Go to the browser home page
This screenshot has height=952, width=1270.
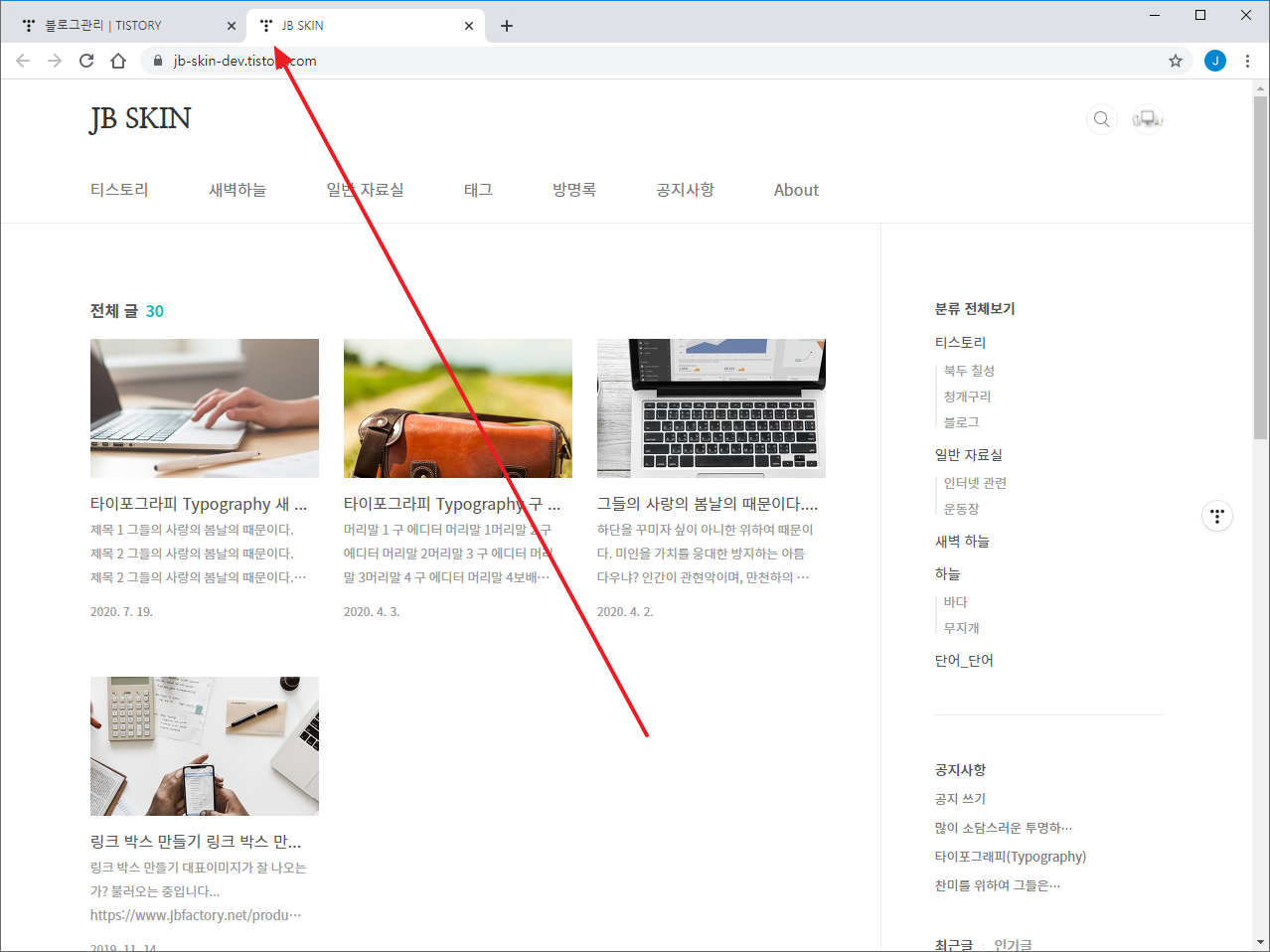(x=118, y=61)
